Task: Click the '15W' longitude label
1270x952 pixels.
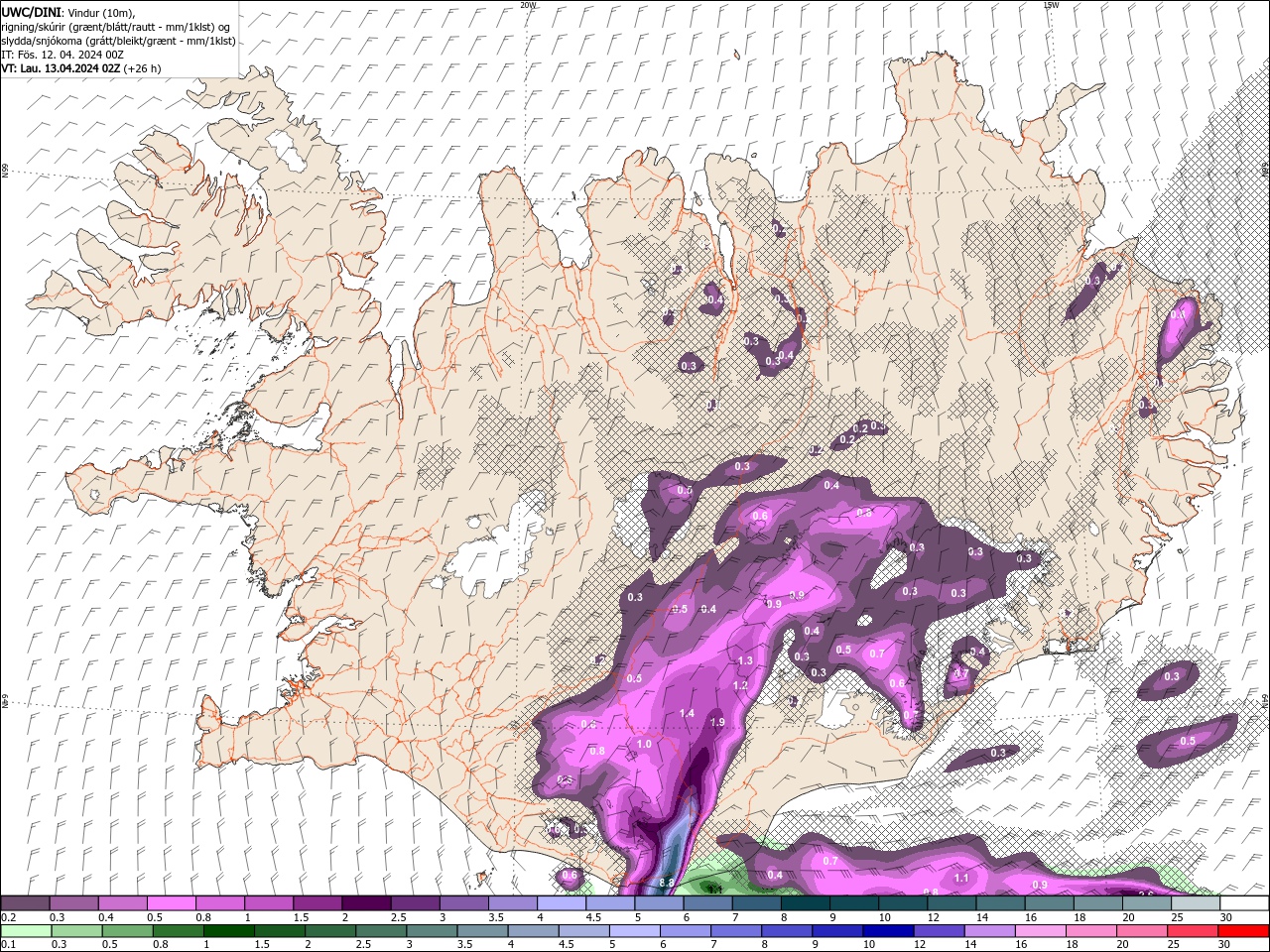Action: pyautogui.click(x=1051, y=5)
